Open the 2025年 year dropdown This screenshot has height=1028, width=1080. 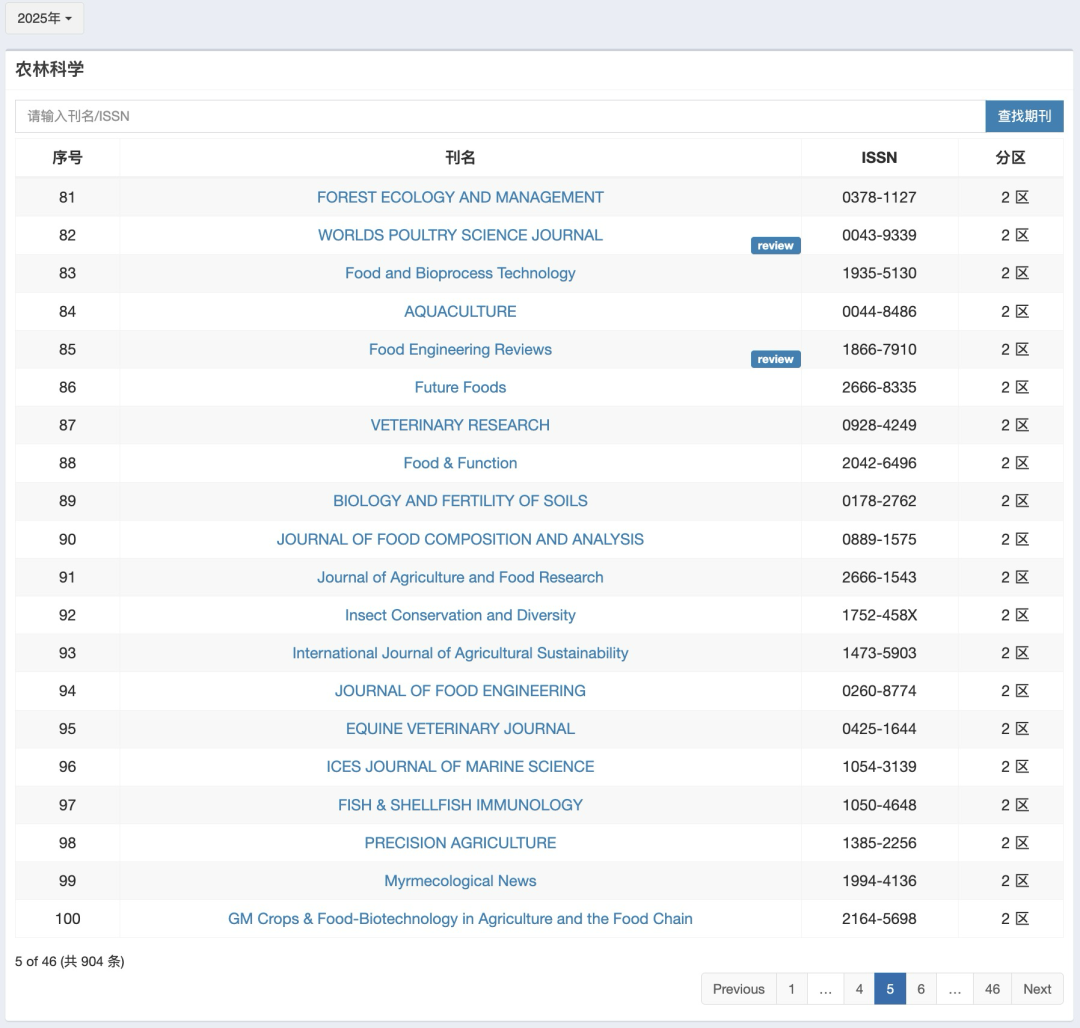point(45,18)
